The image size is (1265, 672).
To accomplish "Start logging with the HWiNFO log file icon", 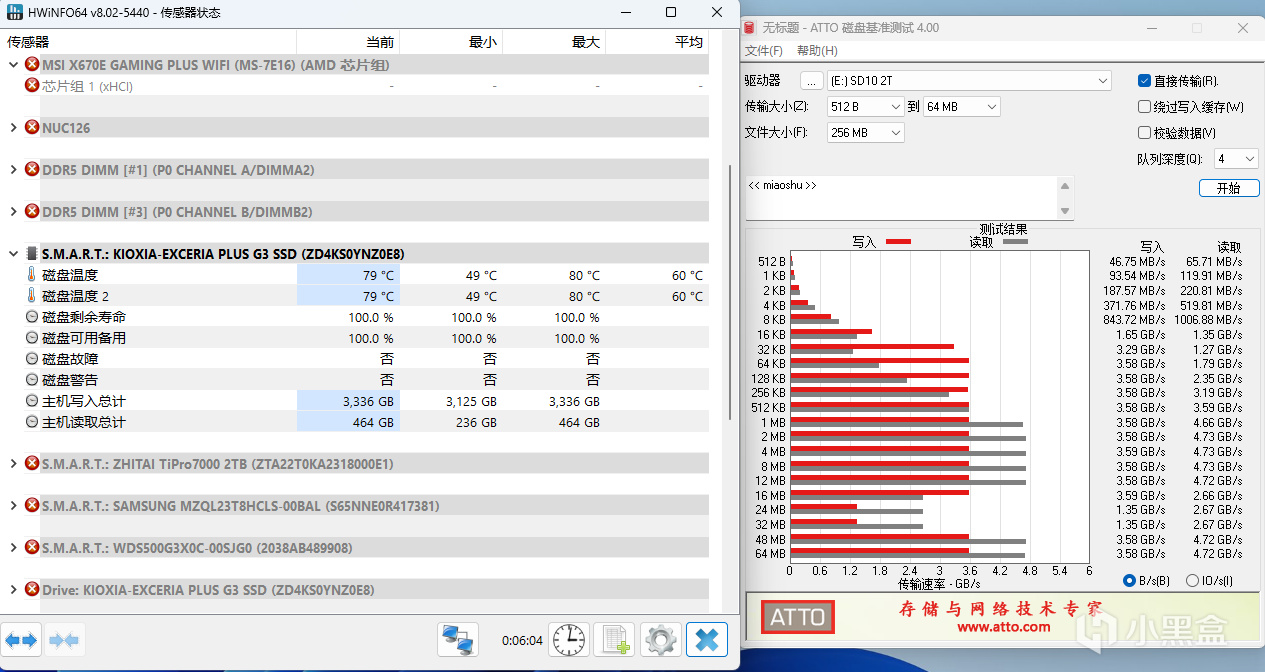I will pos(614,639).
